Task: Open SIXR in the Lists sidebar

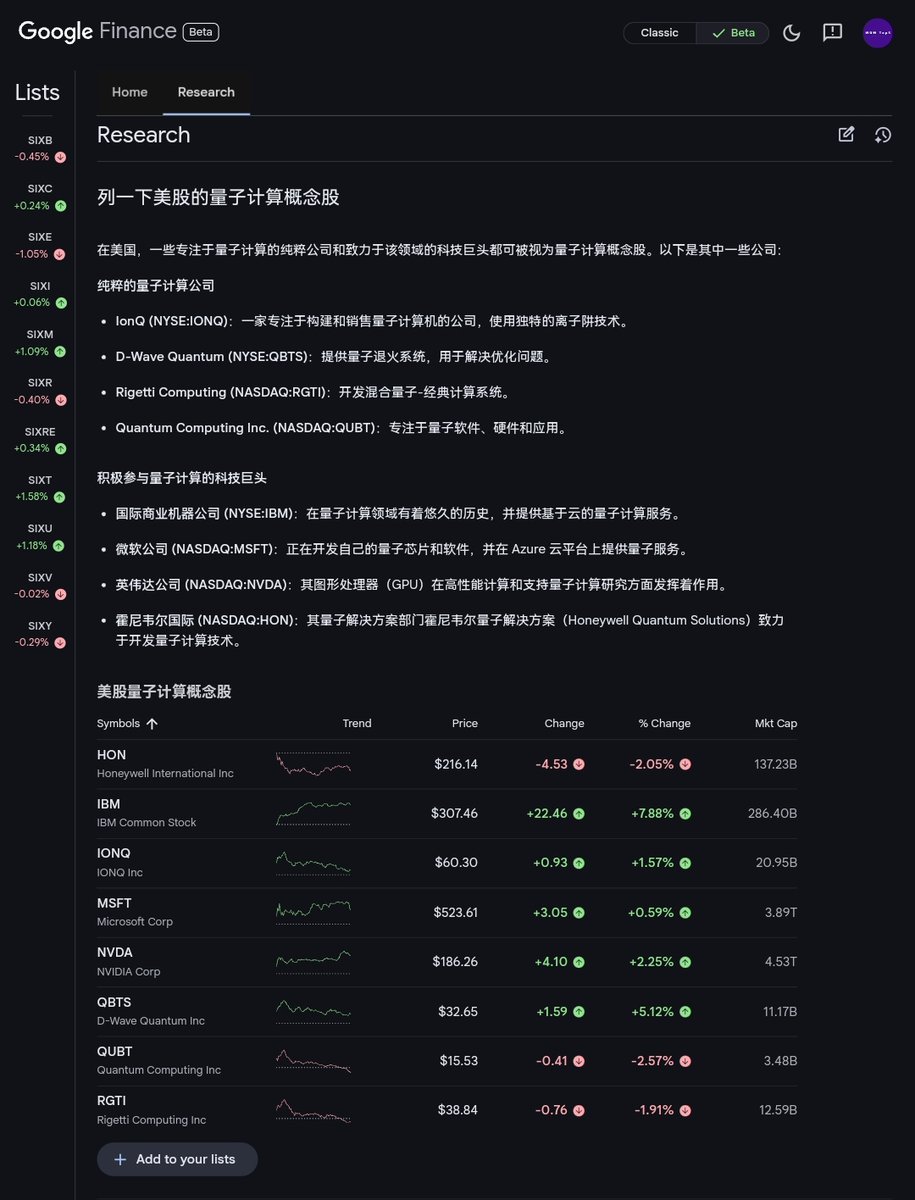Action: click(x=40, y=391)
